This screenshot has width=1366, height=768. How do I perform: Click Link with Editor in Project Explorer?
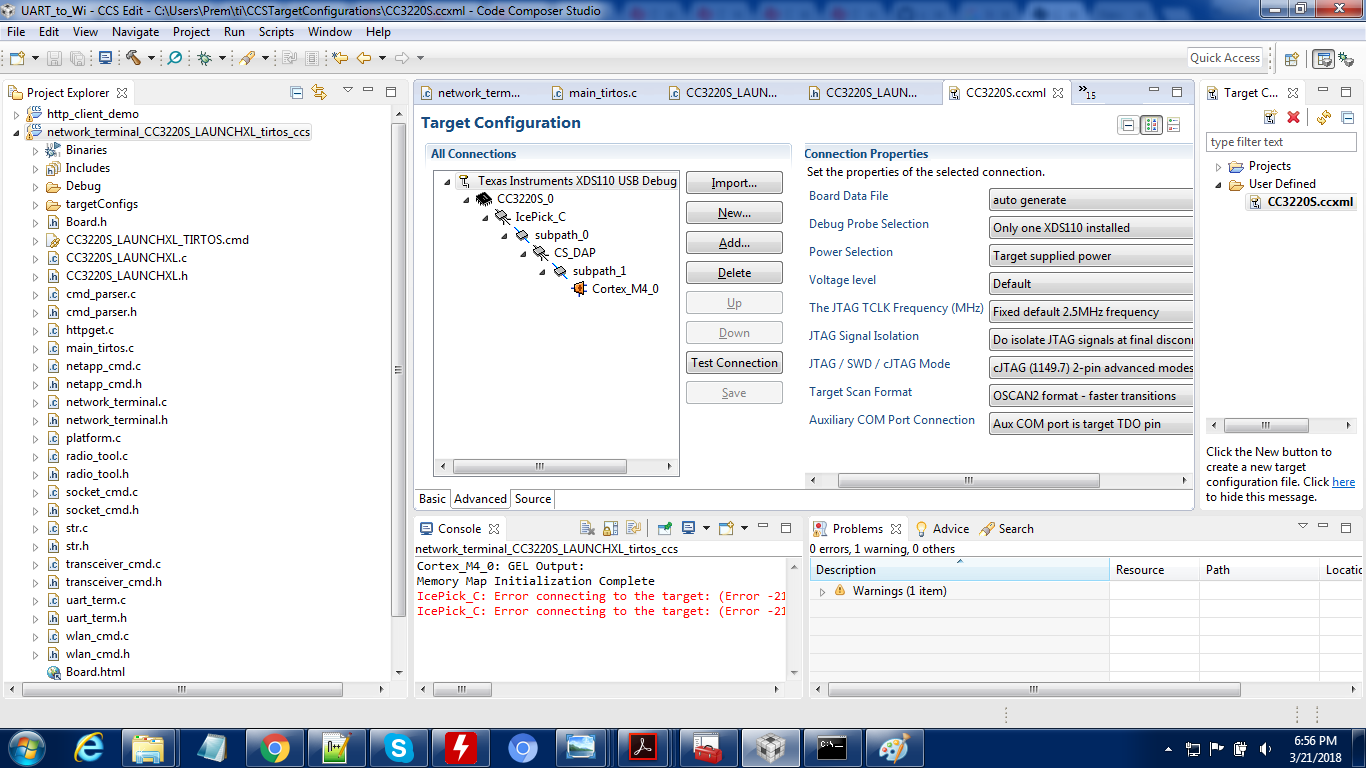coord(319,92)
